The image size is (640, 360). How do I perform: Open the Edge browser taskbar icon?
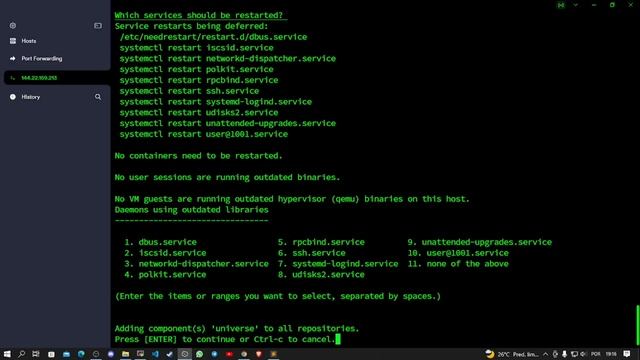click(x=81, y=354)
